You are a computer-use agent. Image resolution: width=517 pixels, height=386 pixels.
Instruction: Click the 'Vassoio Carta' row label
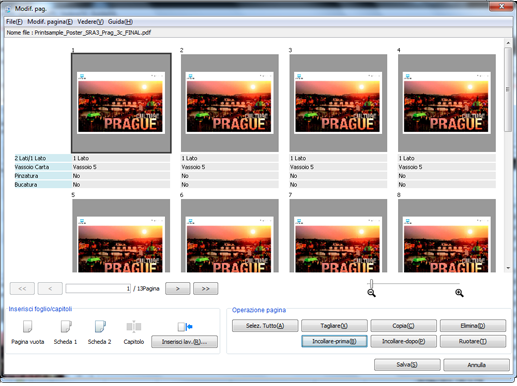(43, 167)
